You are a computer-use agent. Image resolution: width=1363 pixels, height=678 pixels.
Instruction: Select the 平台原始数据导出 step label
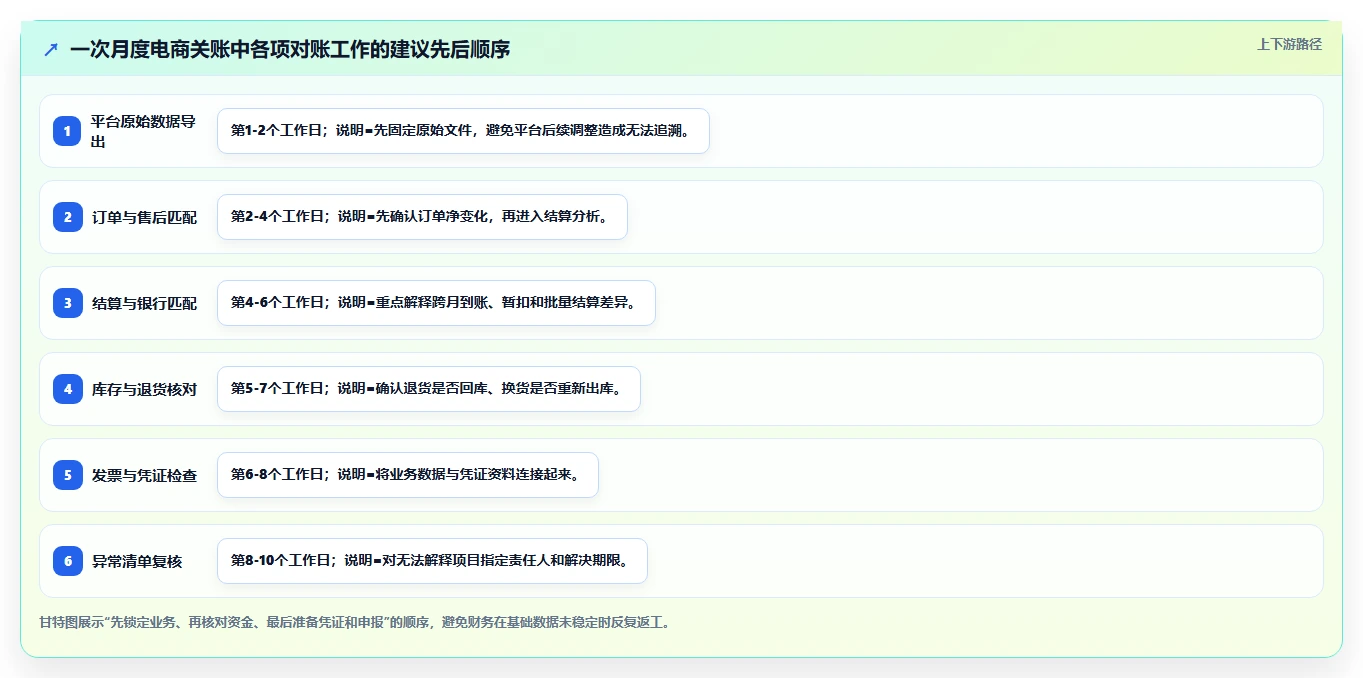144,131
